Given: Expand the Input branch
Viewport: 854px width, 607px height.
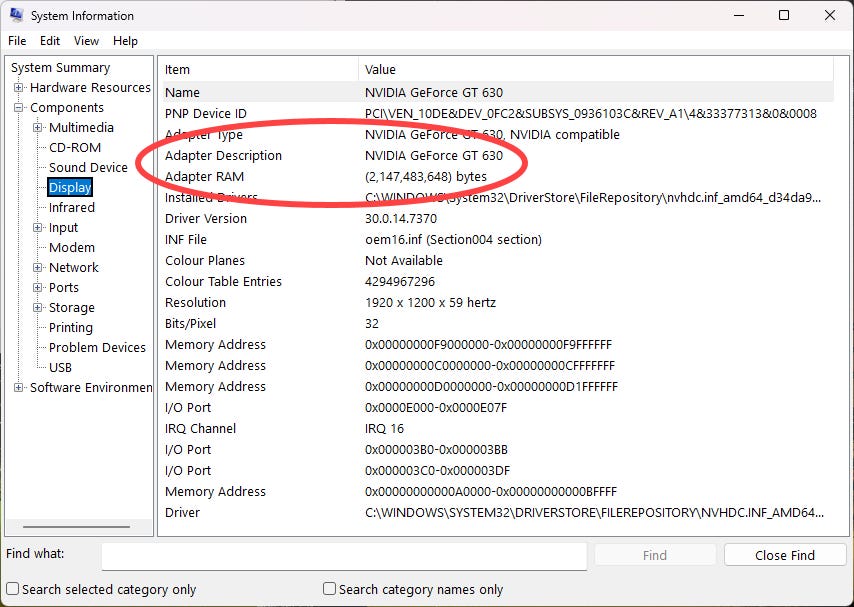Looking at the screenshot, I should click(38, 227).
